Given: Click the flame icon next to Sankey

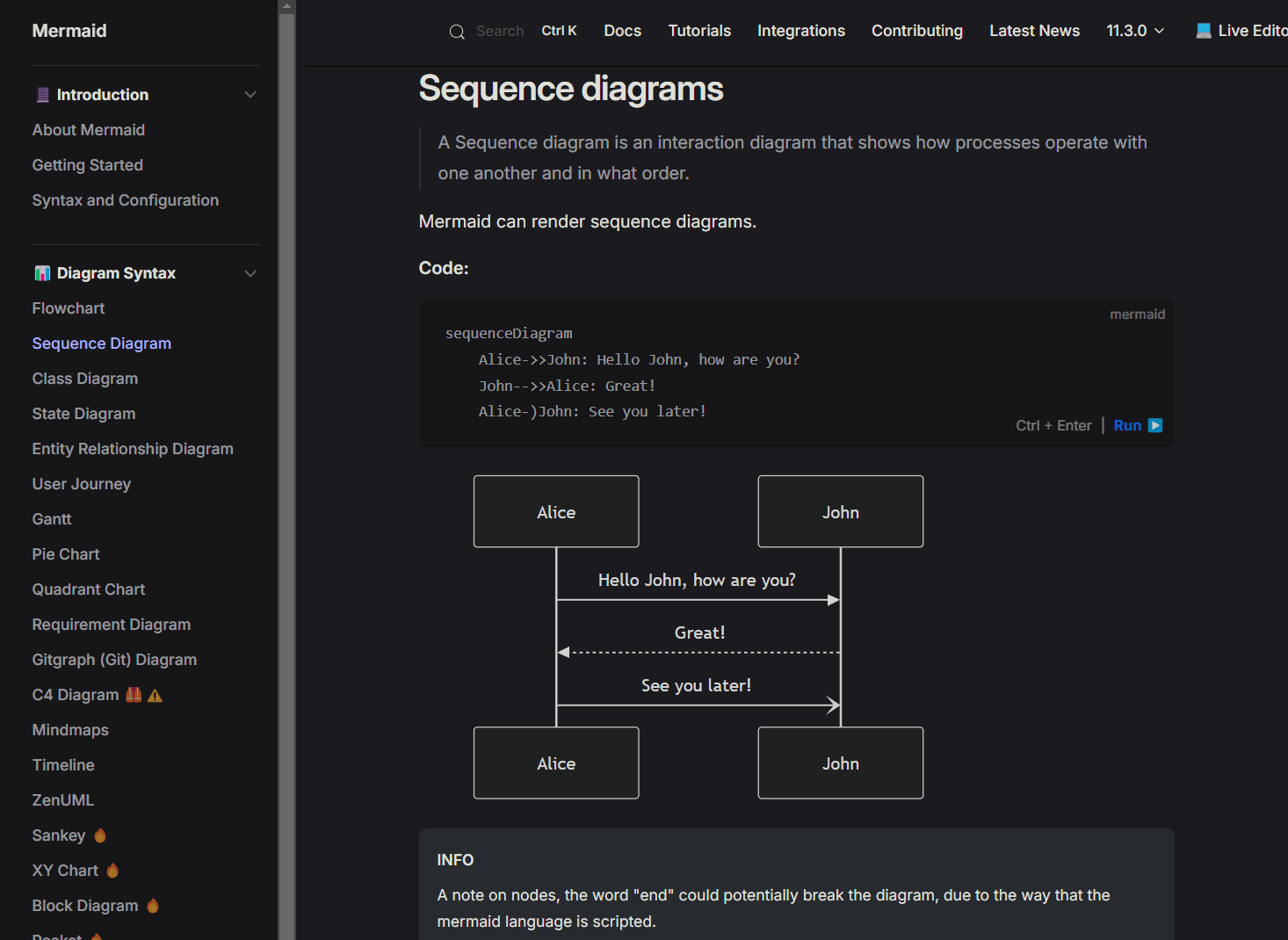Looking at the screenshot, I should click(x=100, y=835).
